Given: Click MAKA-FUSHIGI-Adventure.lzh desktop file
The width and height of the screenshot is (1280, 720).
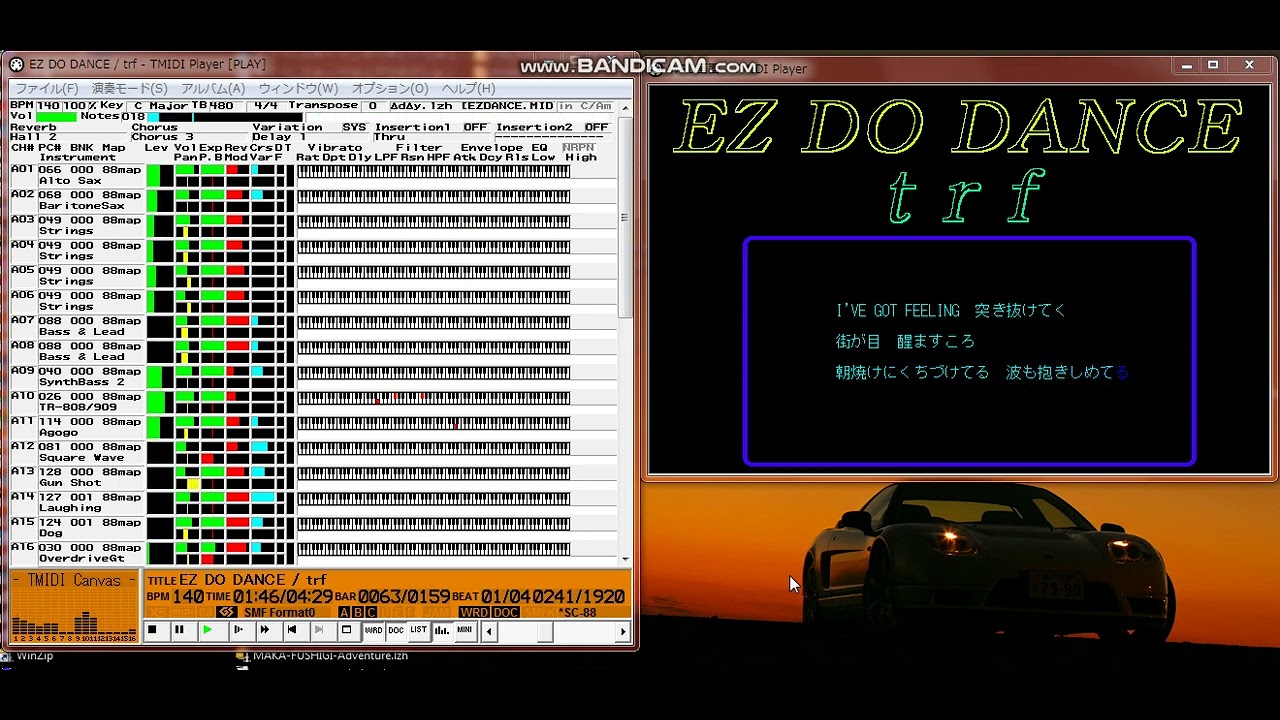Looking at the screenshot, I should [x=330, y=656].
